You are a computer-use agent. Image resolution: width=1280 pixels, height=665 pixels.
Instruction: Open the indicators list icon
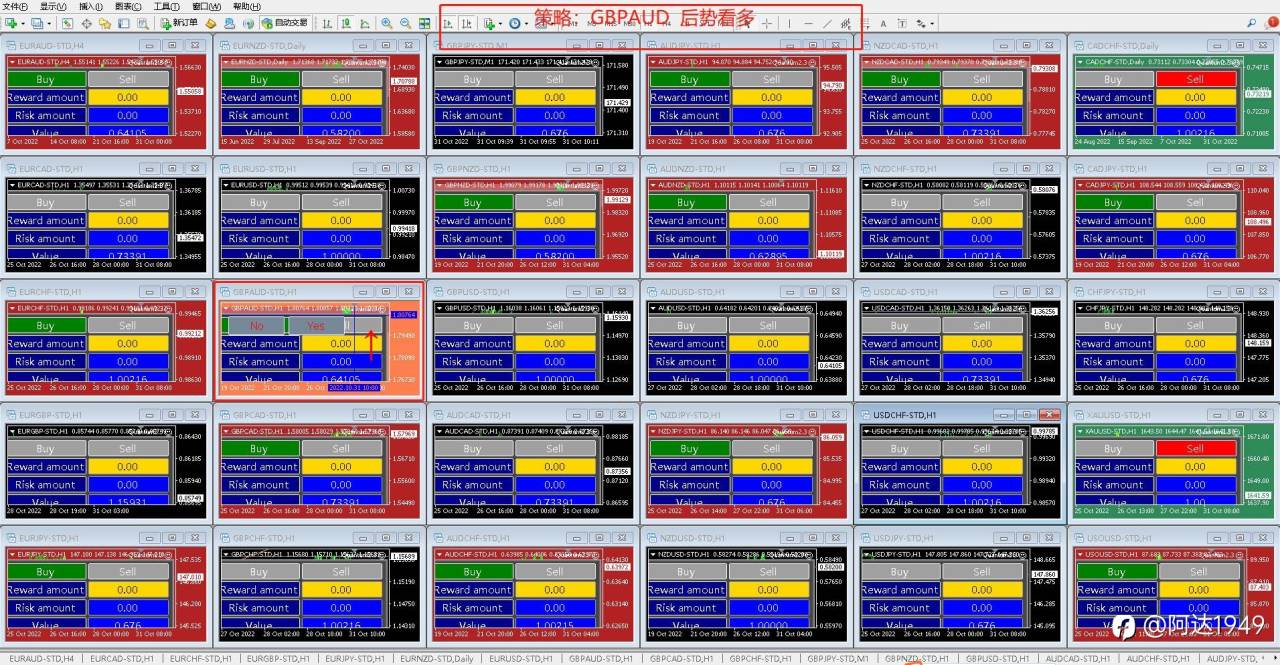489,22
